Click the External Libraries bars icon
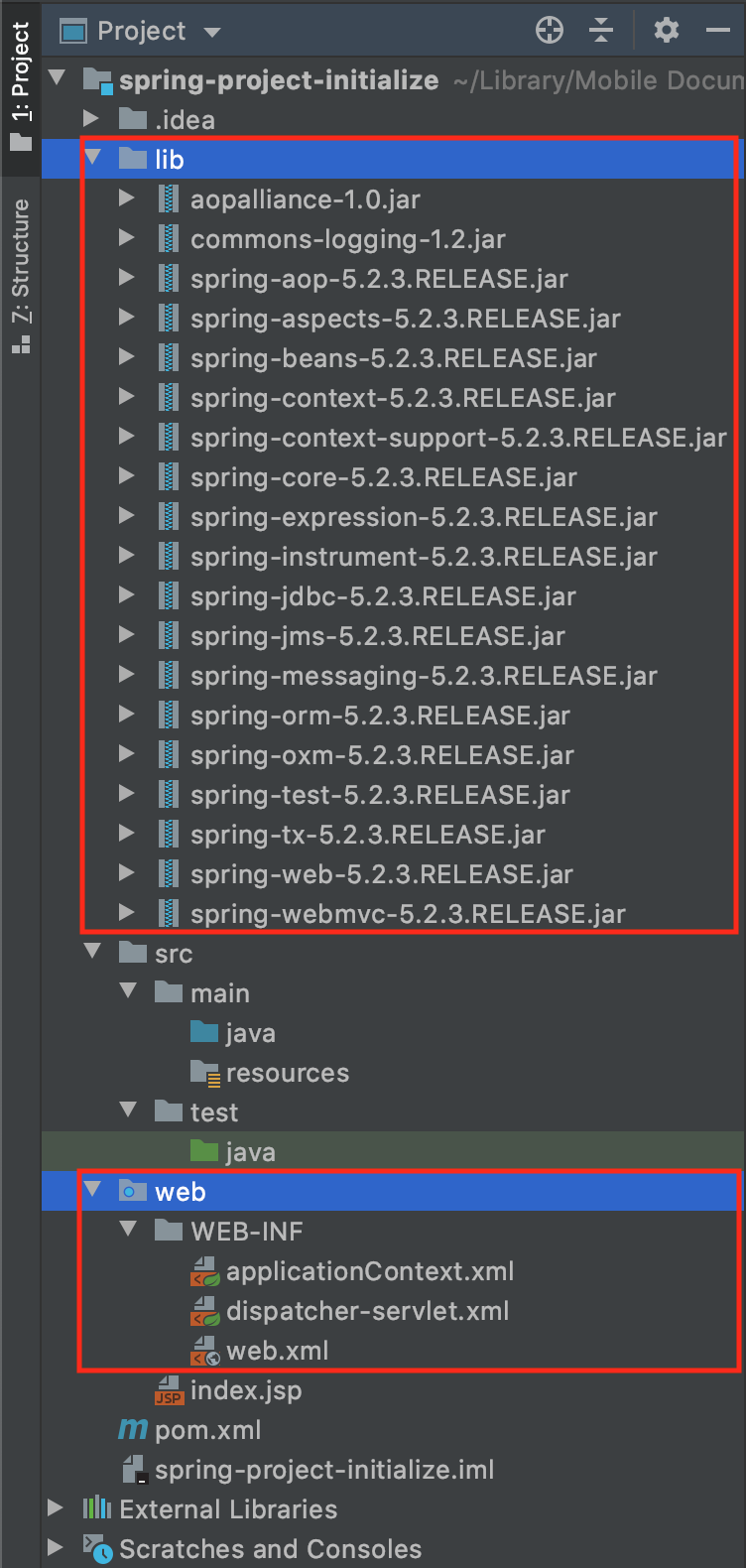The width and height of the screenshot is (746, 1568). point(96,1508)
